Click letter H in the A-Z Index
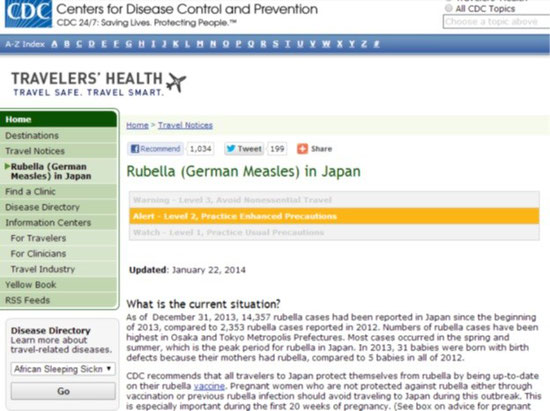550x411 pixels. 141,44
